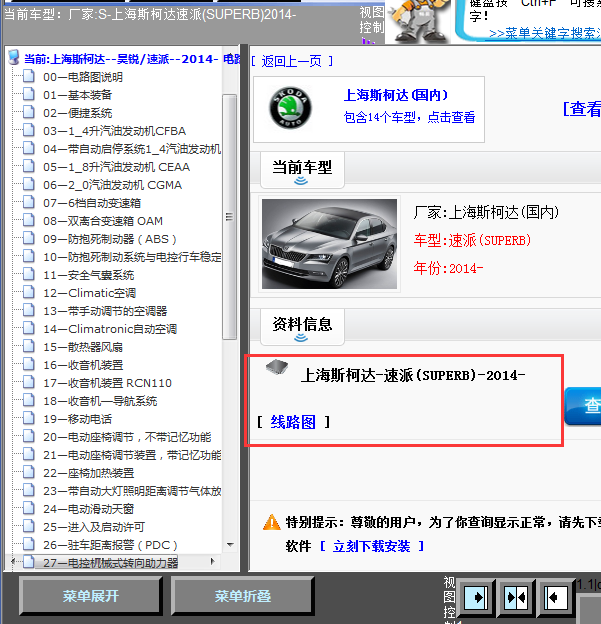Open 23—带自动大灯照明距离调节气体放 entry
This screenshot has width=601, height=624.
(132, 491)
